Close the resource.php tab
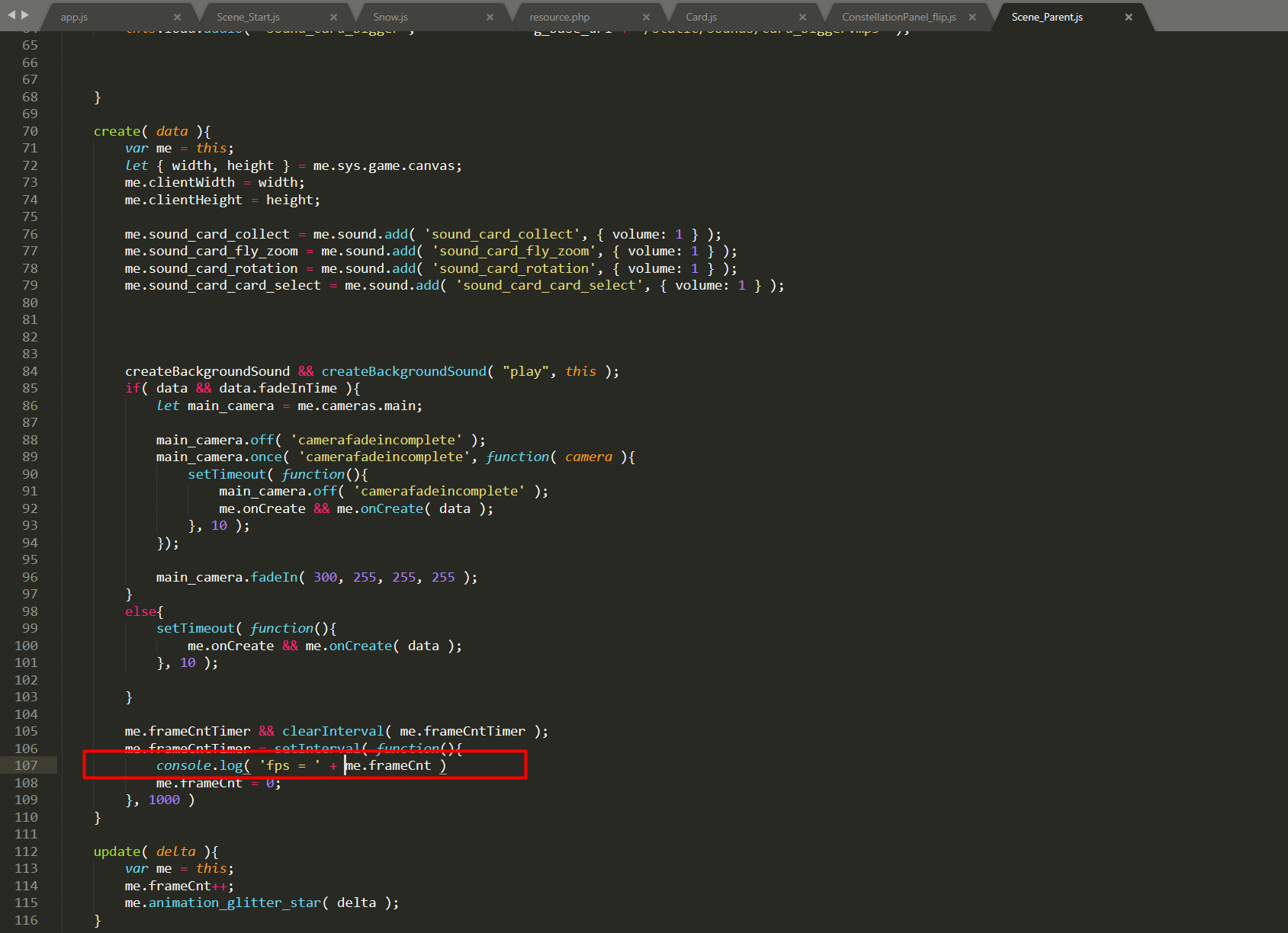 tap(647, 17)
